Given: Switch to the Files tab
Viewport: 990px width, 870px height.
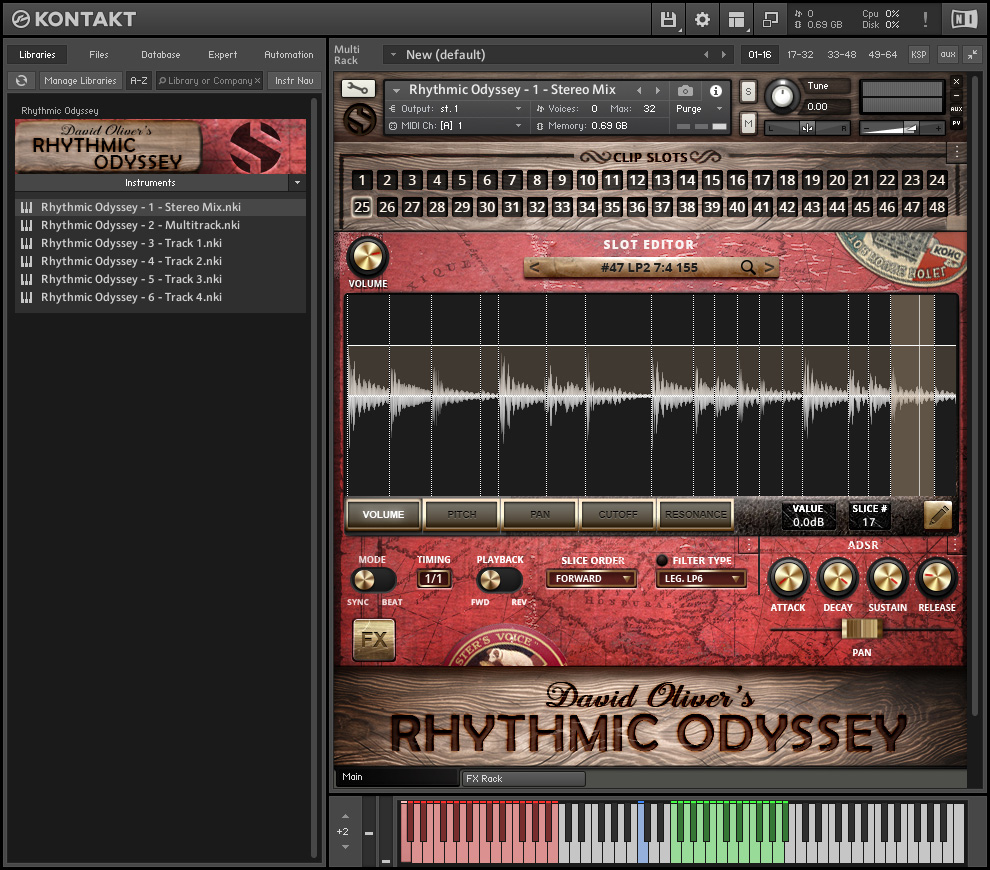Looking at the screenshot, I should [99, 54].
